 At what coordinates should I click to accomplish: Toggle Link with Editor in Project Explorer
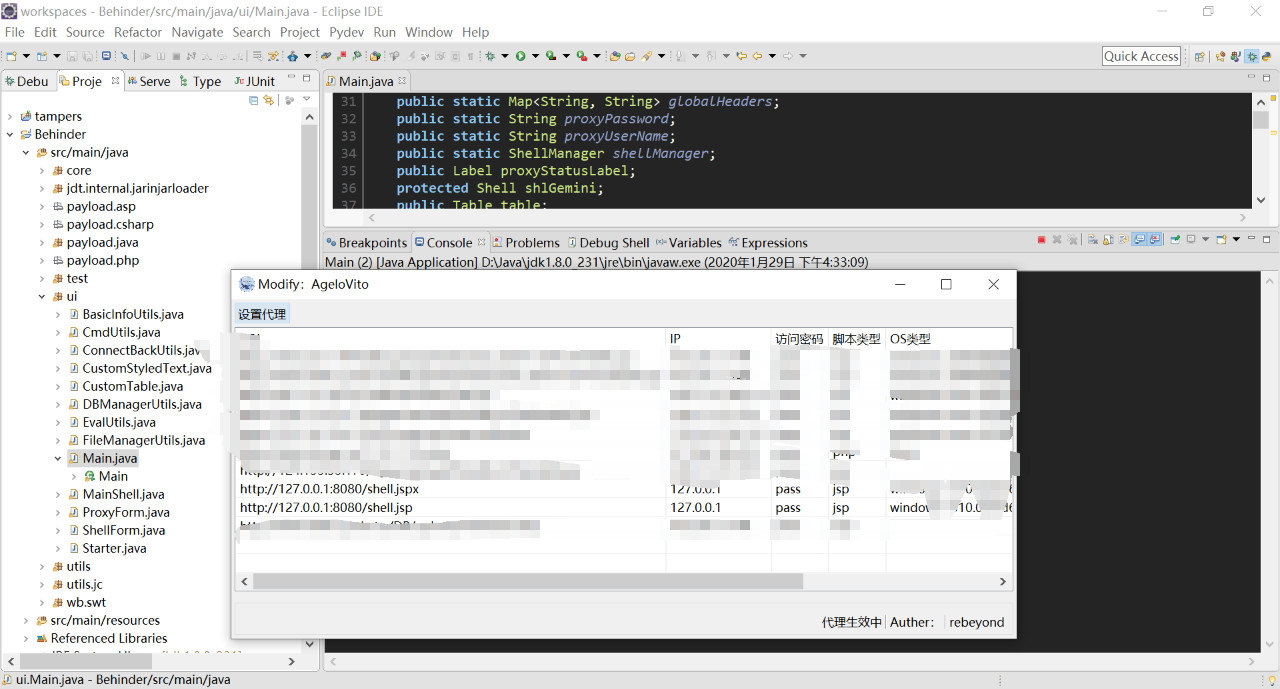tap(268, 100)
